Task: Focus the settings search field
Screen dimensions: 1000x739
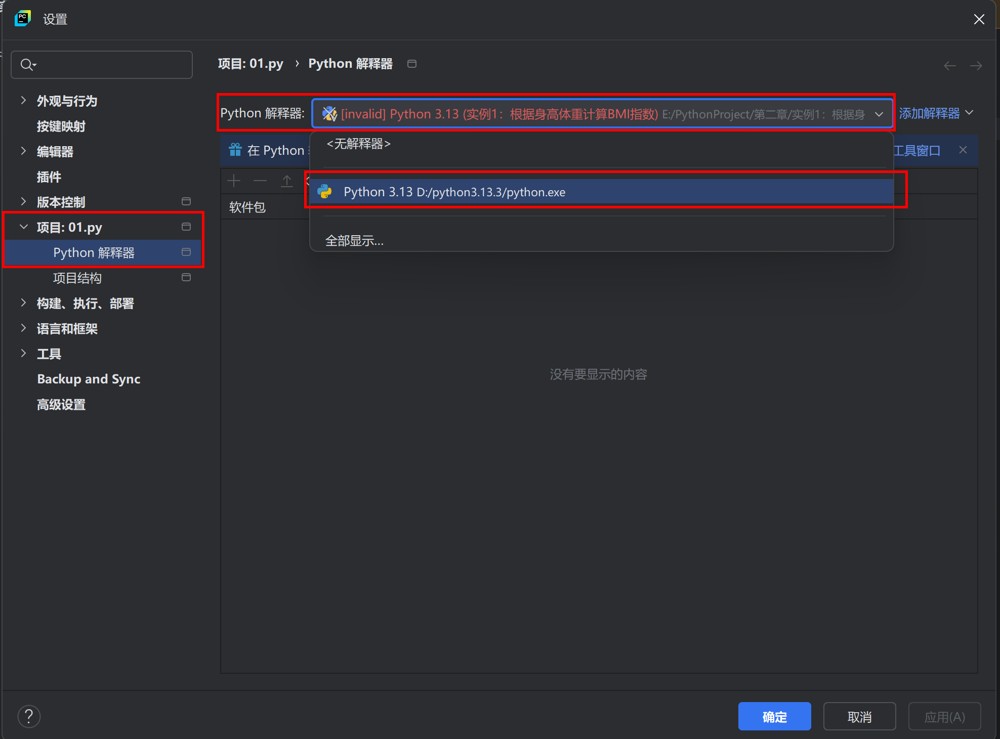Action: pyautogui.click(x=102, y=64)
